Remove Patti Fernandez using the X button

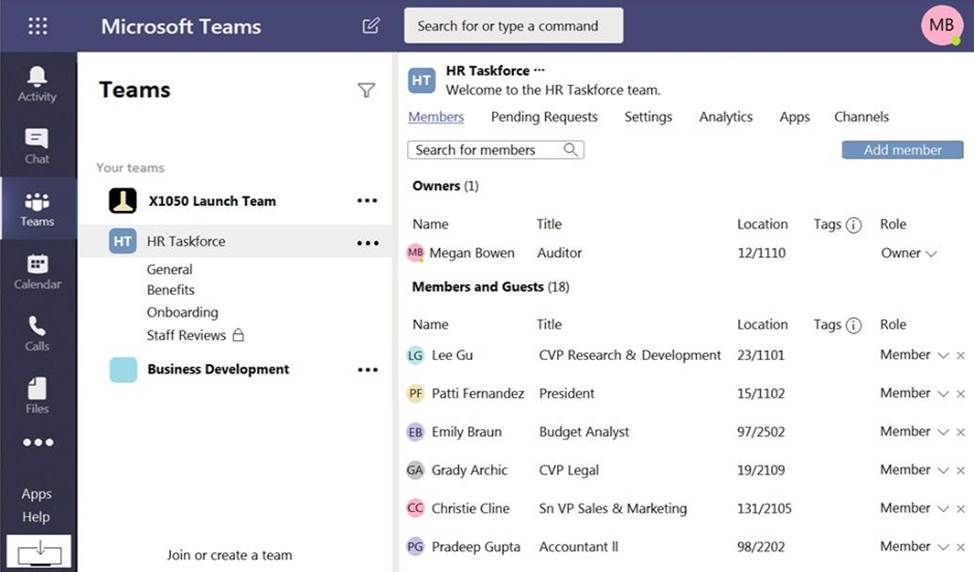(x=961, y=394)
